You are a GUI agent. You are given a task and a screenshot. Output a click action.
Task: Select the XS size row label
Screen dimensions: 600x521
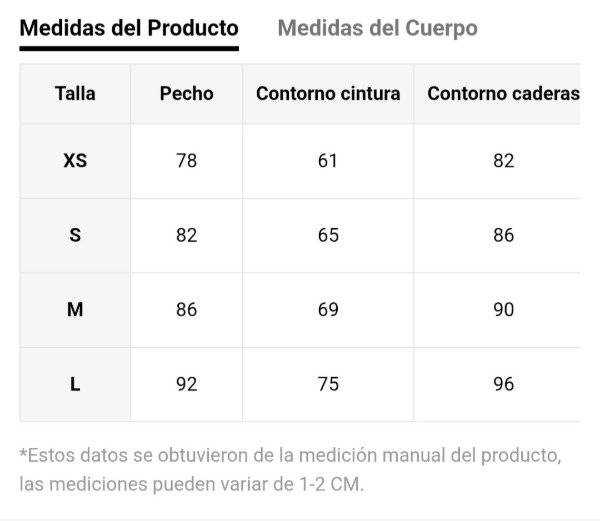[x=75, y=160]
